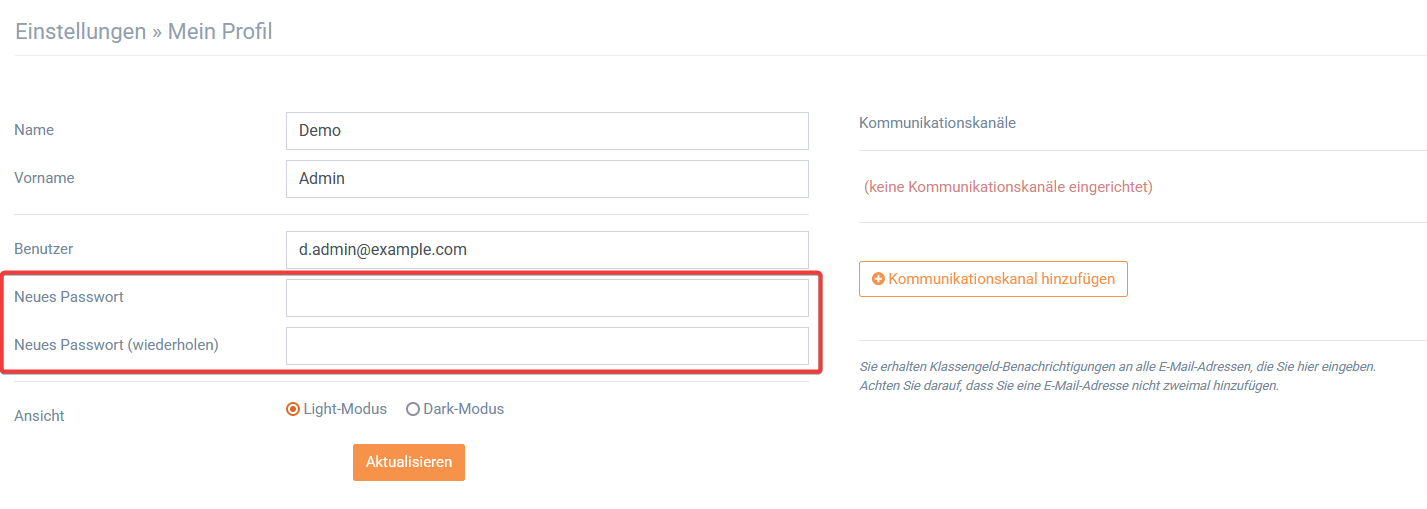Select the Light-Modus radio button
Viewport: 1427px width, 509px height.
pyautogui.click(x=293, y=409)
